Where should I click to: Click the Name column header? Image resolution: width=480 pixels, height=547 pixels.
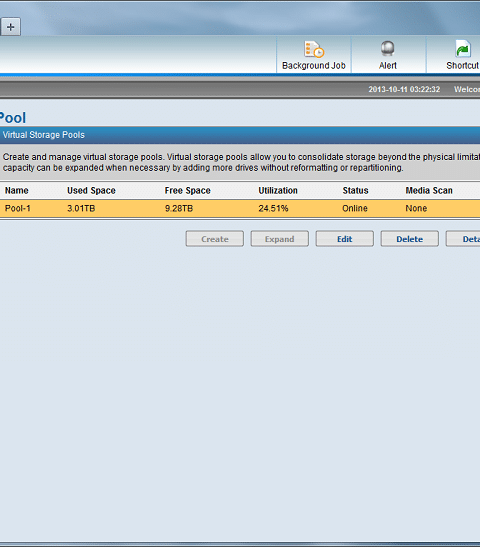click(17, 190)
